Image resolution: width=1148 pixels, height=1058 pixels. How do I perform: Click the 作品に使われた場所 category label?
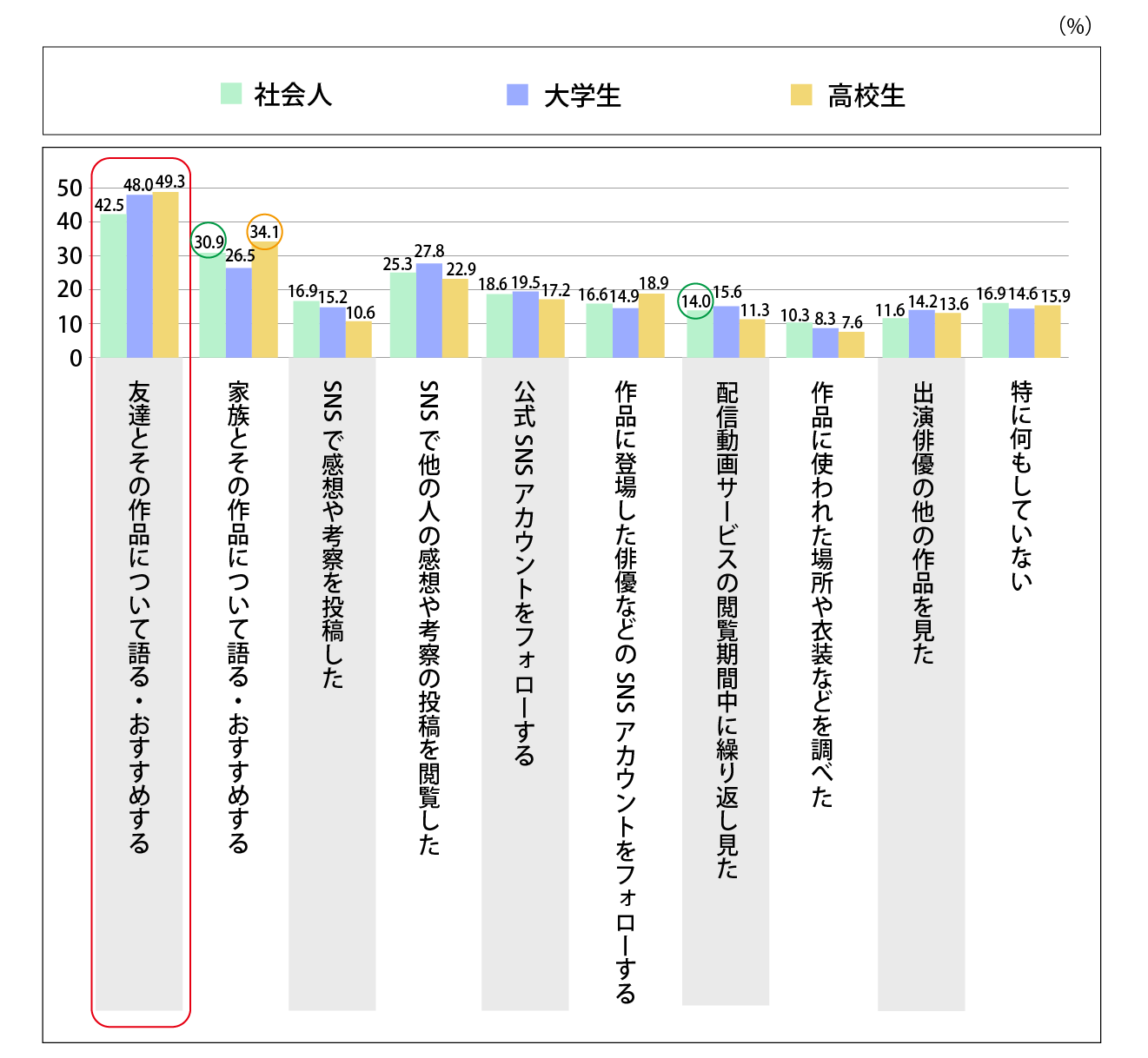pos(822,594)
